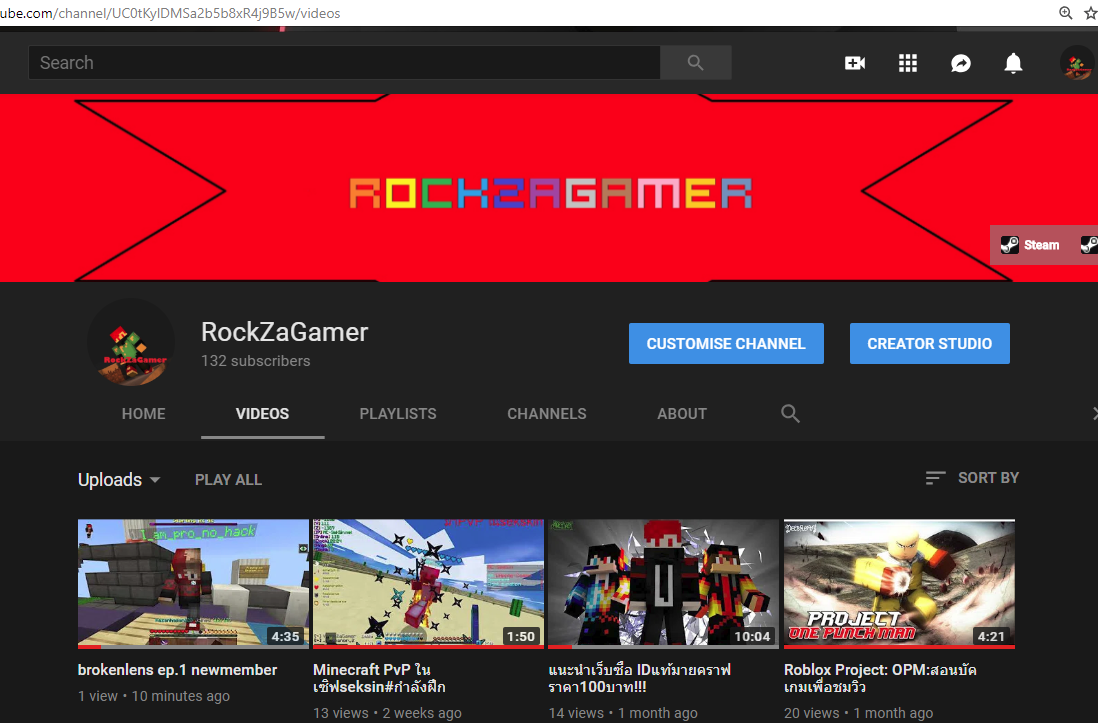The height and width of the screenshot is (723, 1098).
Task: Switch to the Playlists tab
Action: [x=398, y=413]
